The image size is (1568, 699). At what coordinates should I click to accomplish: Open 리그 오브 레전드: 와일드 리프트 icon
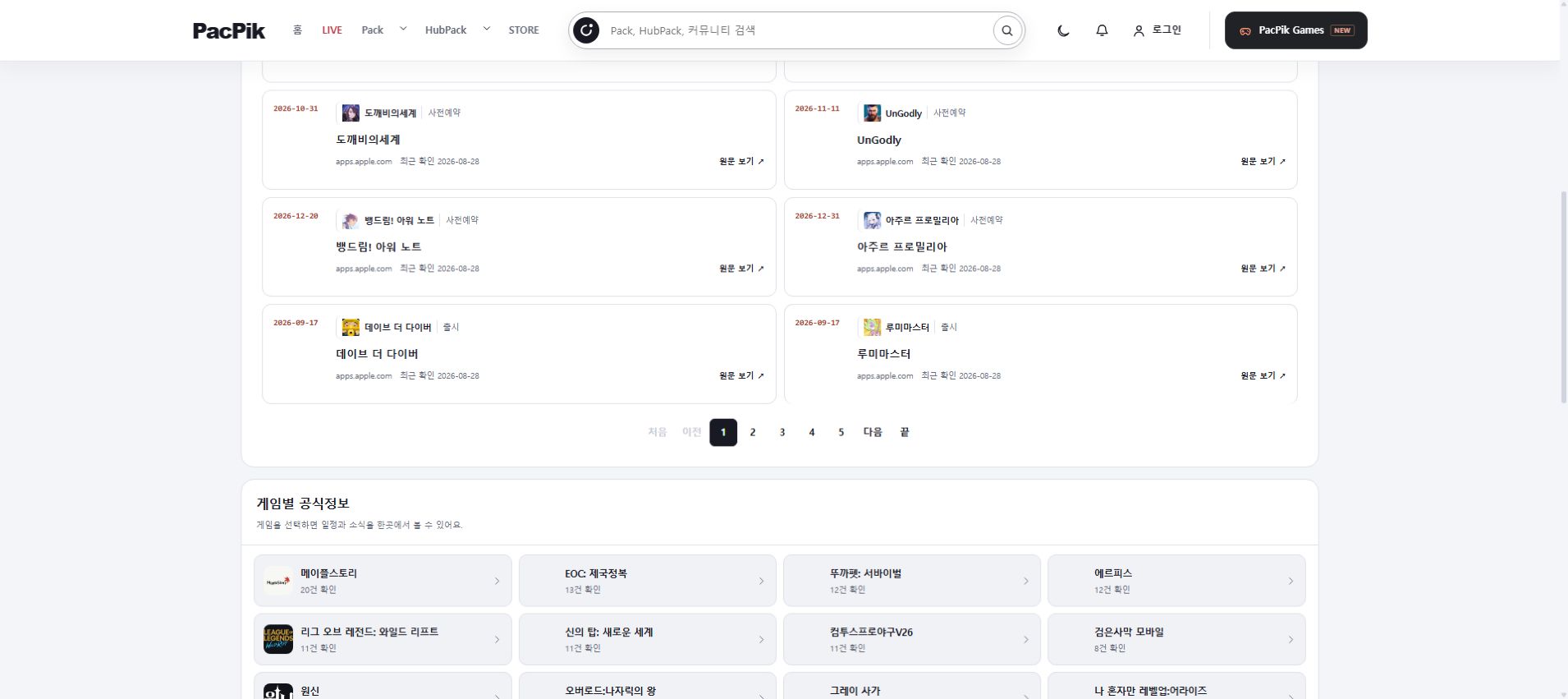278,639
